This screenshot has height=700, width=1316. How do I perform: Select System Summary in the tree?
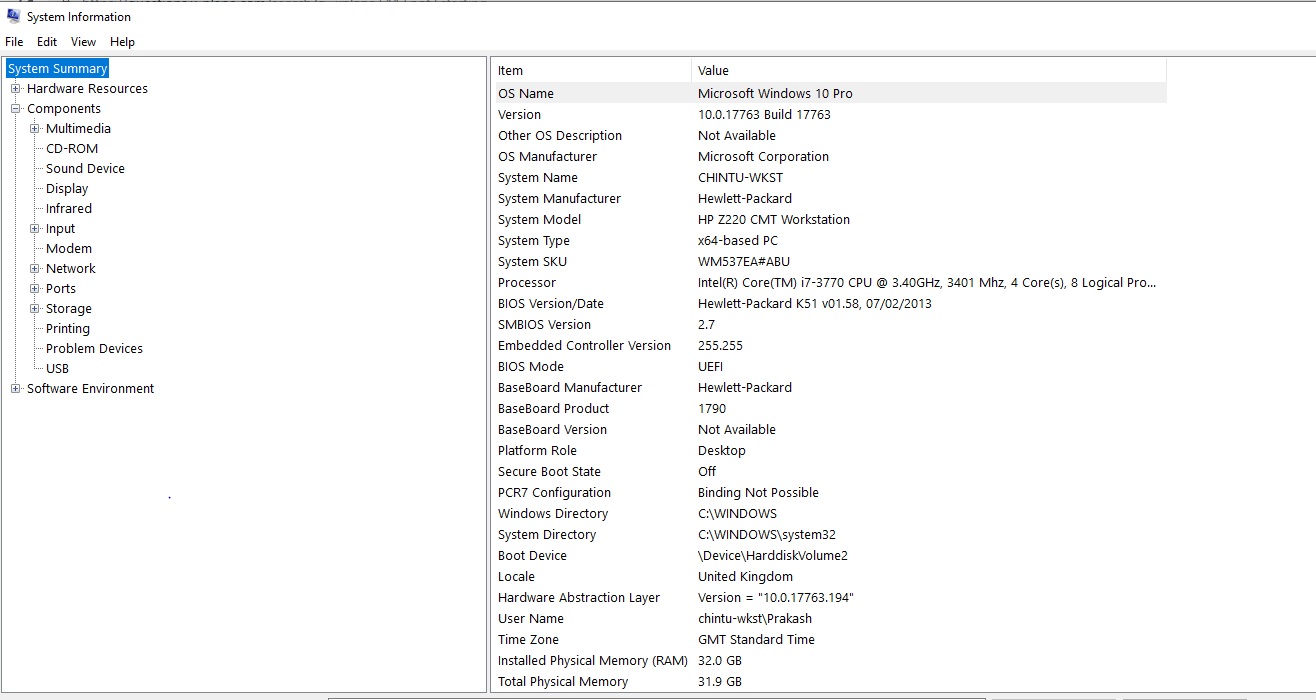point(57,69)
